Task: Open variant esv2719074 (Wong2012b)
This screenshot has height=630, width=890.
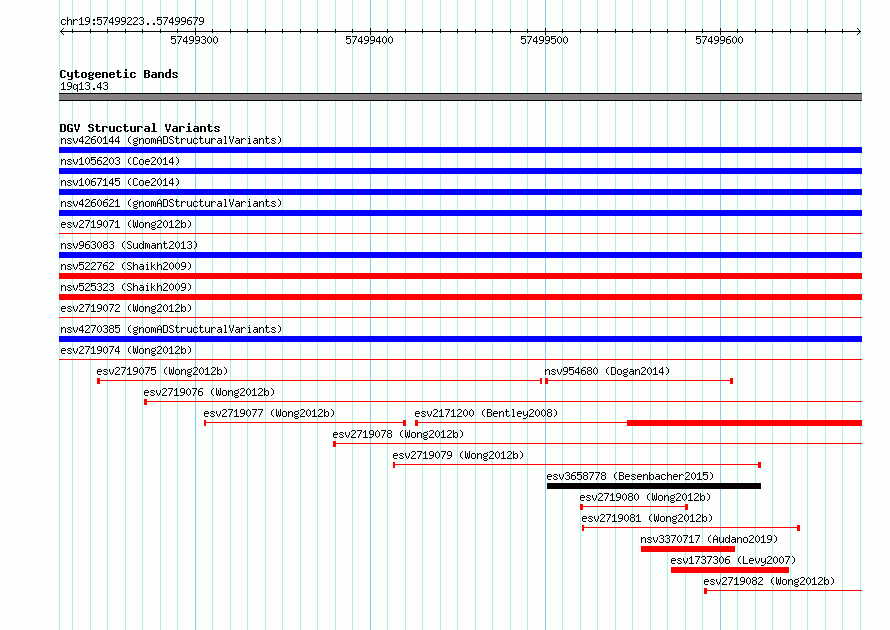Action: [126, 350]
